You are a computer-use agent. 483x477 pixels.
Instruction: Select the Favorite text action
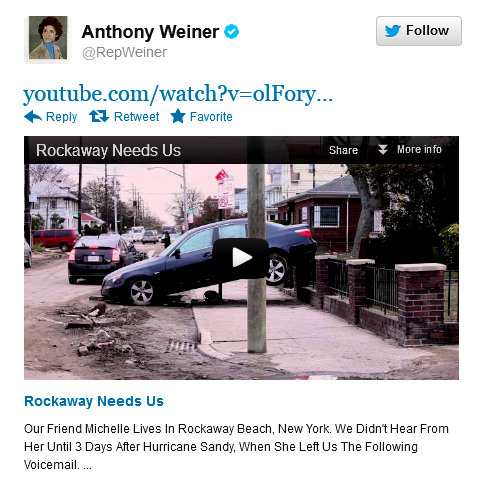click(x=211, y=117)
